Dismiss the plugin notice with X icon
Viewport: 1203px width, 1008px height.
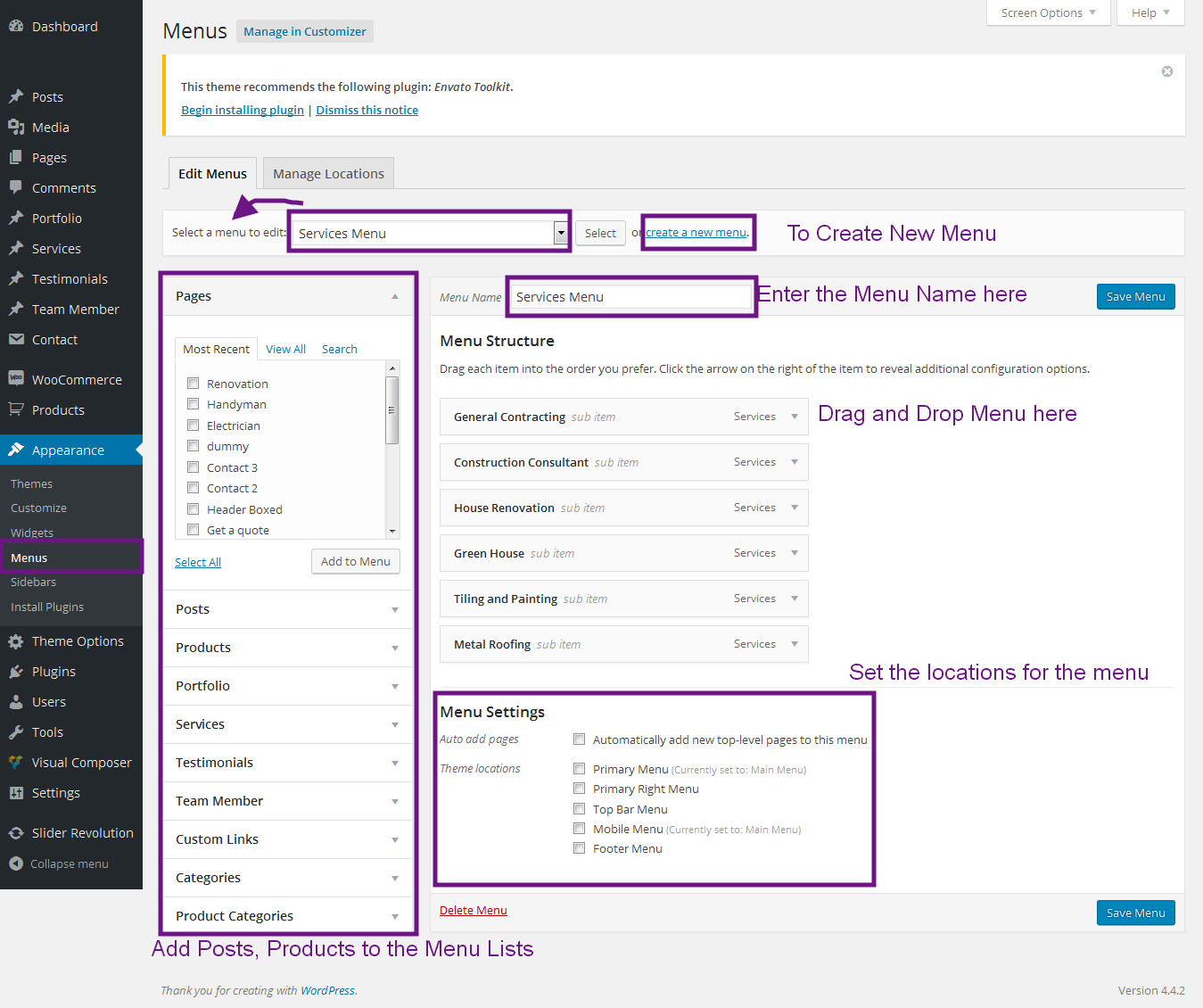(x=1166, y=71)
